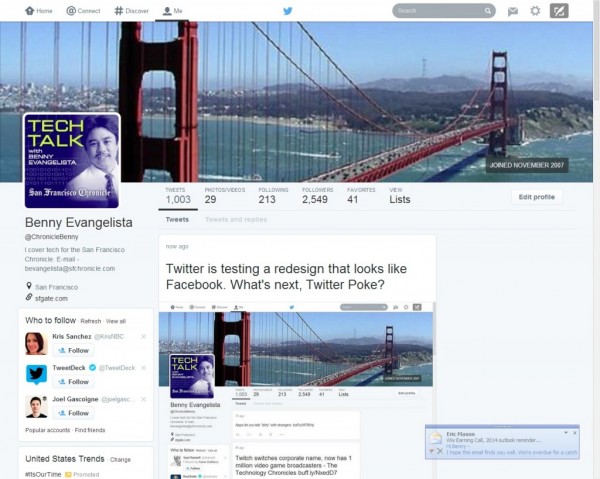Click the location pin icon
Screen dimensions: 600x479
click(29, 286)
